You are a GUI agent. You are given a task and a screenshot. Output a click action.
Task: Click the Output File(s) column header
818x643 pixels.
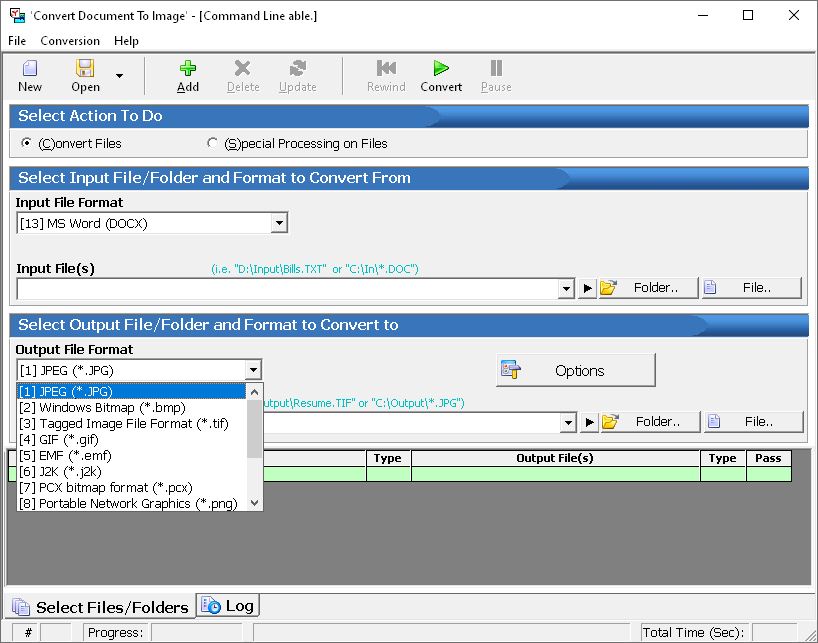point(555,458)
